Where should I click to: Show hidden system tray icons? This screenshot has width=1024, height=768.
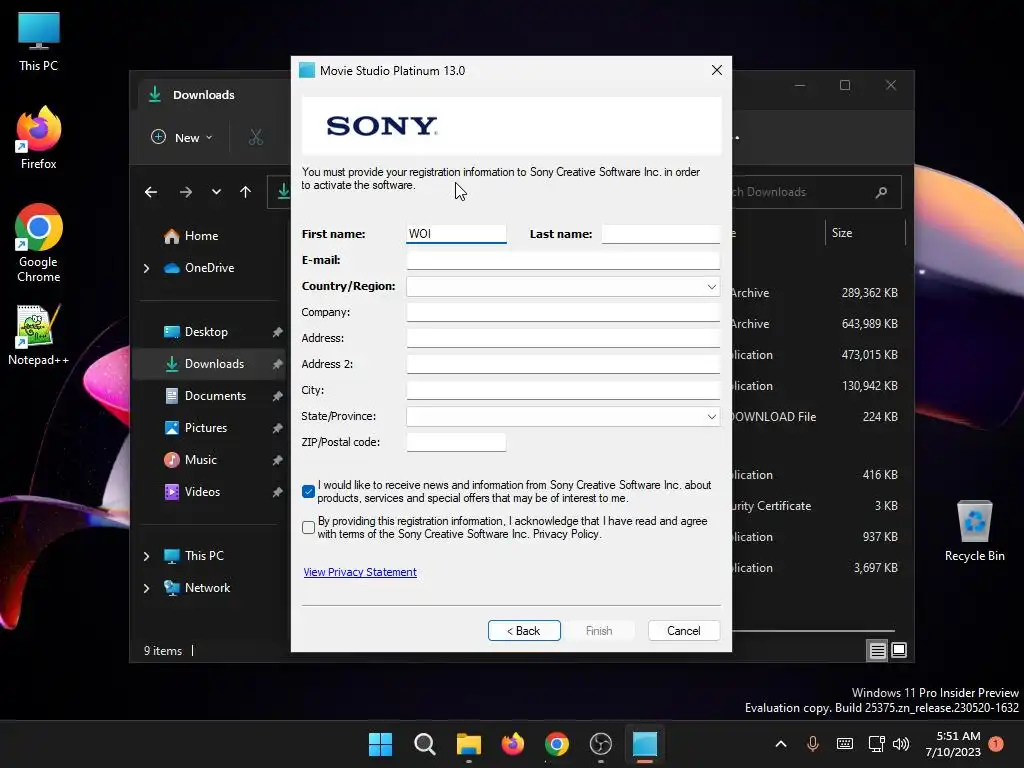[780, 744]
